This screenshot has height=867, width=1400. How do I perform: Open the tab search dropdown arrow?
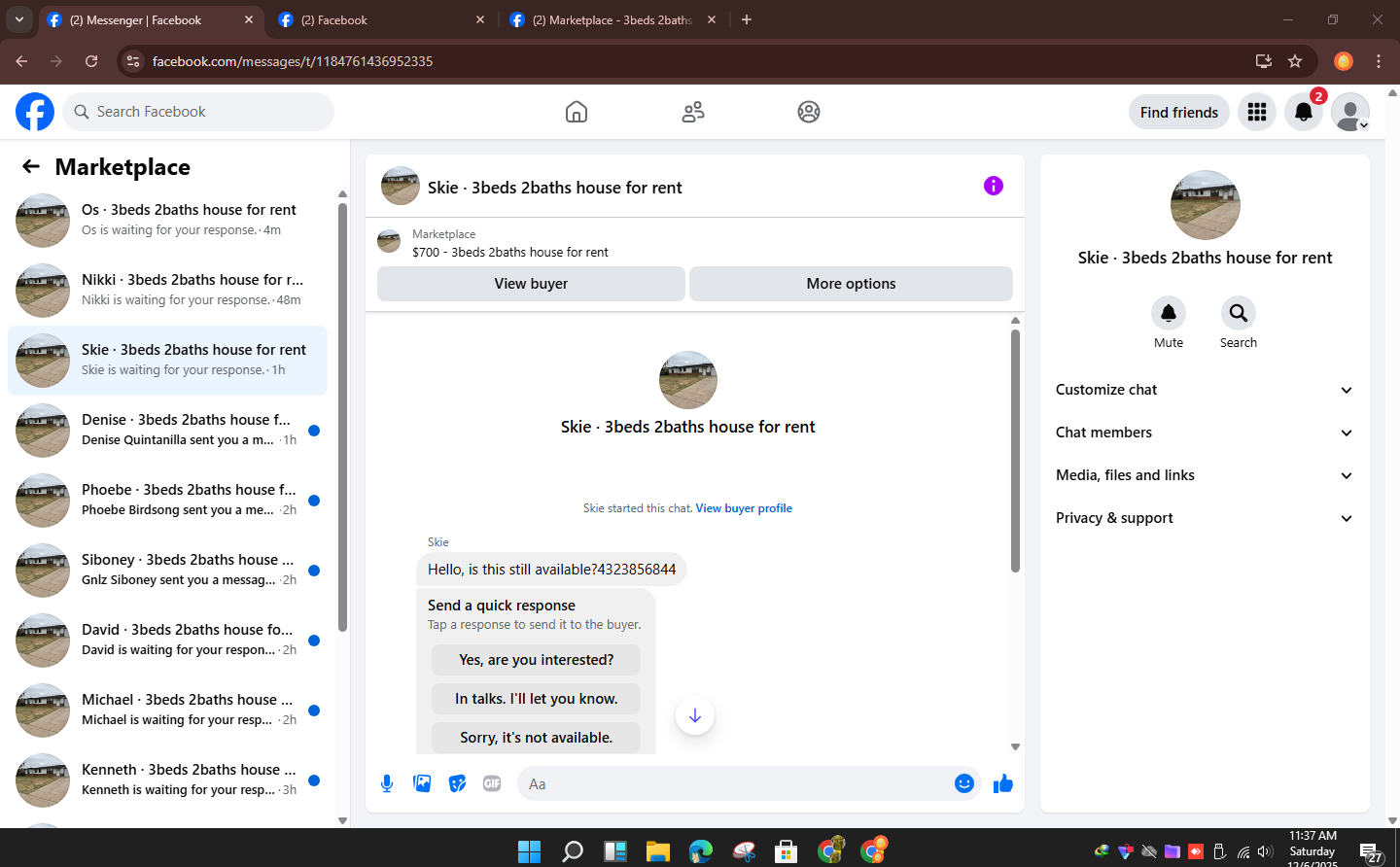(x=19, y=19)
